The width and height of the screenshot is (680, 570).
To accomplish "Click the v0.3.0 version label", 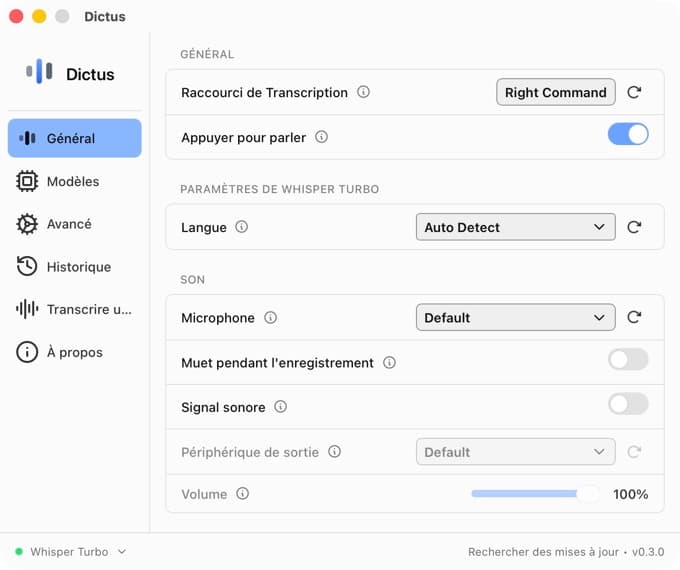I will coord(648,552).
